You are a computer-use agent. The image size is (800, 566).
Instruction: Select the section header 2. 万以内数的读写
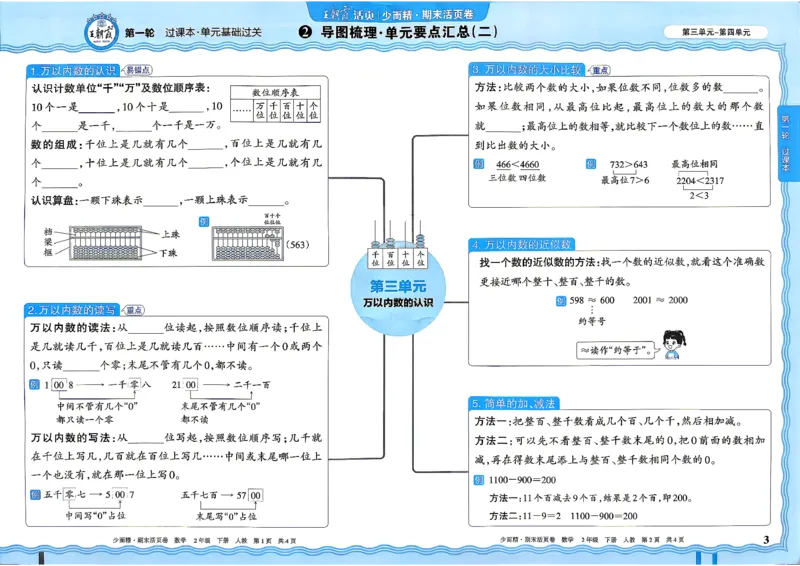[71, 310]
